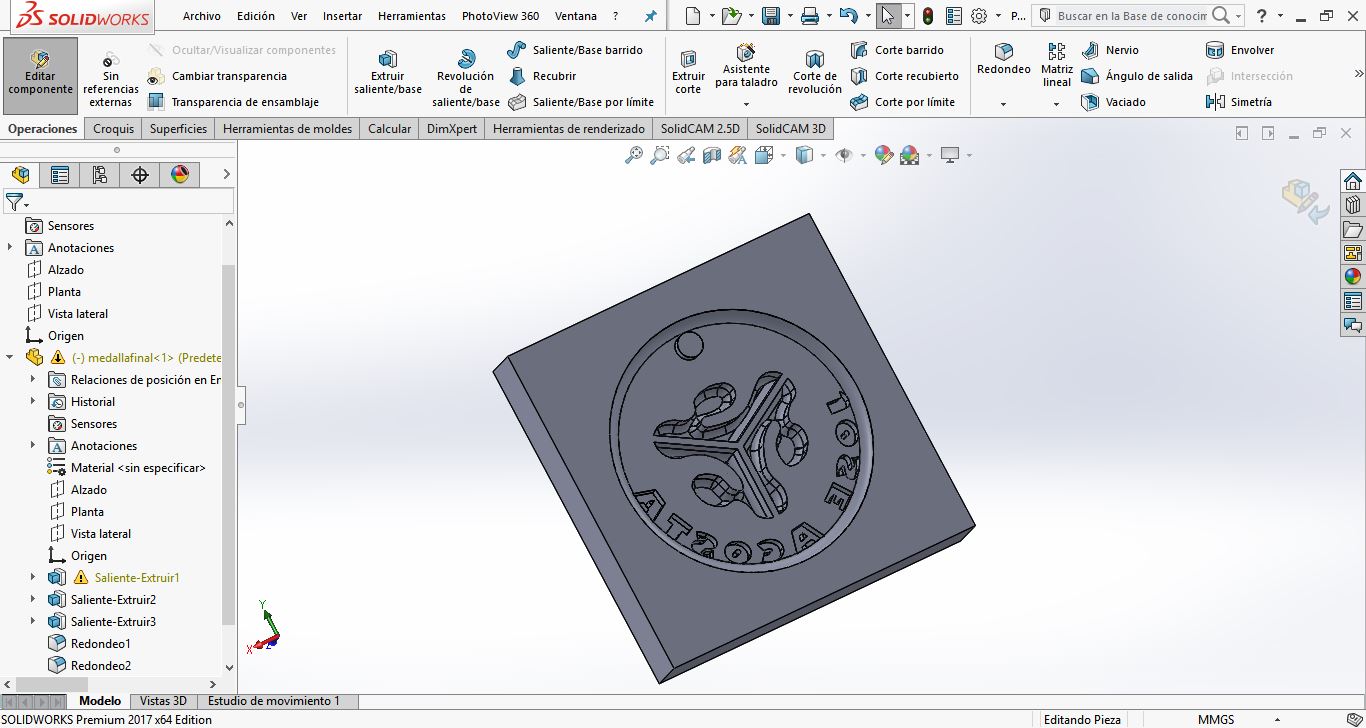This screenshot has width=1366, height=728.
Task: Open the SolidCAM 2.5D tab
Action: point(700,128)
